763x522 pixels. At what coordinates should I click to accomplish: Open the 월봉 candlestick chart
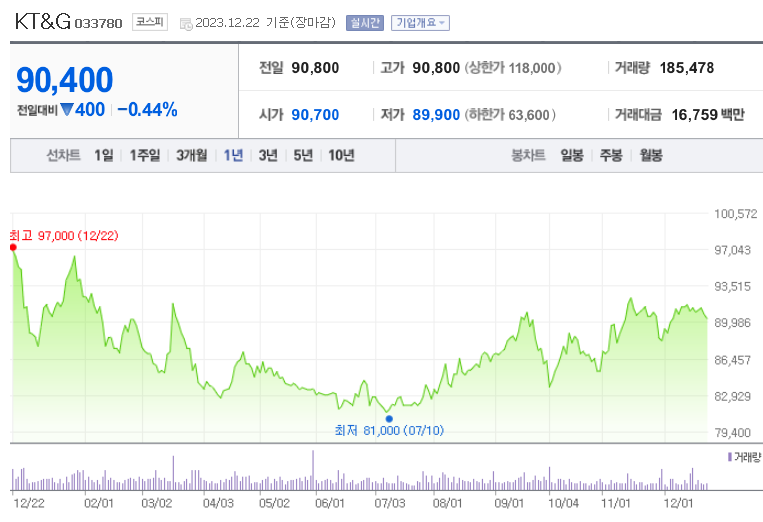pos(651,155)
